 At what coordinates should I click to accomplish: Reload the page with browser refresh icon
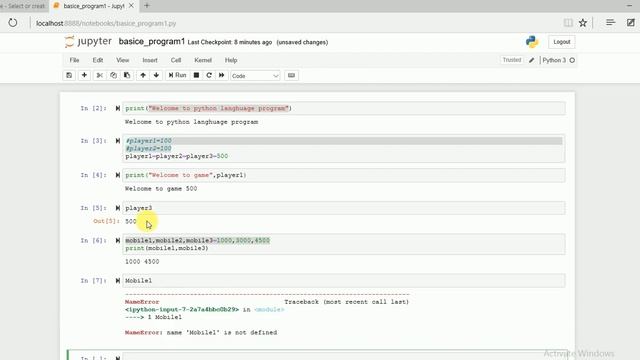(13, 23)
